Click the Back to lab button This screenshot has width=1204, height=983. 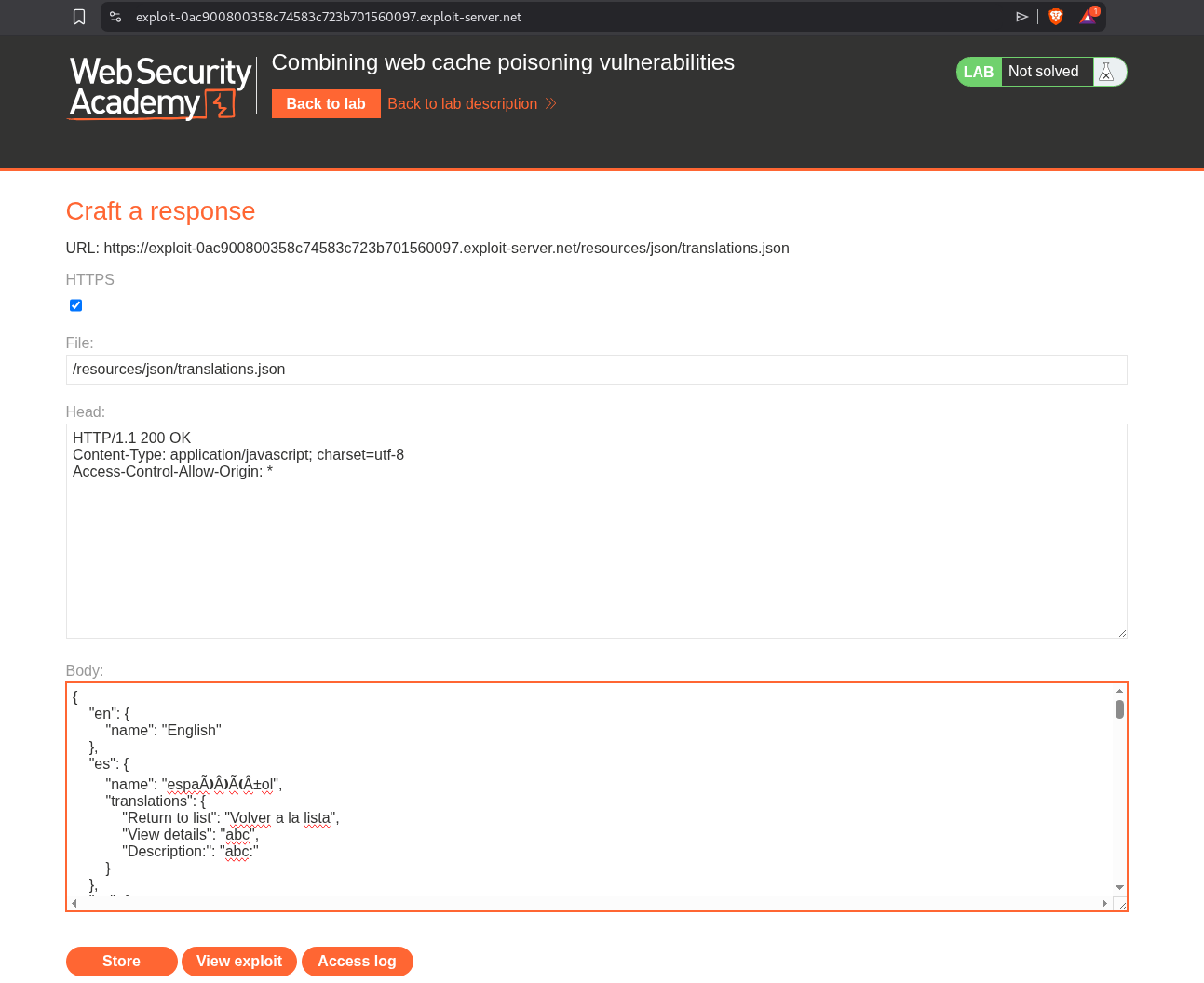(326, 103)
